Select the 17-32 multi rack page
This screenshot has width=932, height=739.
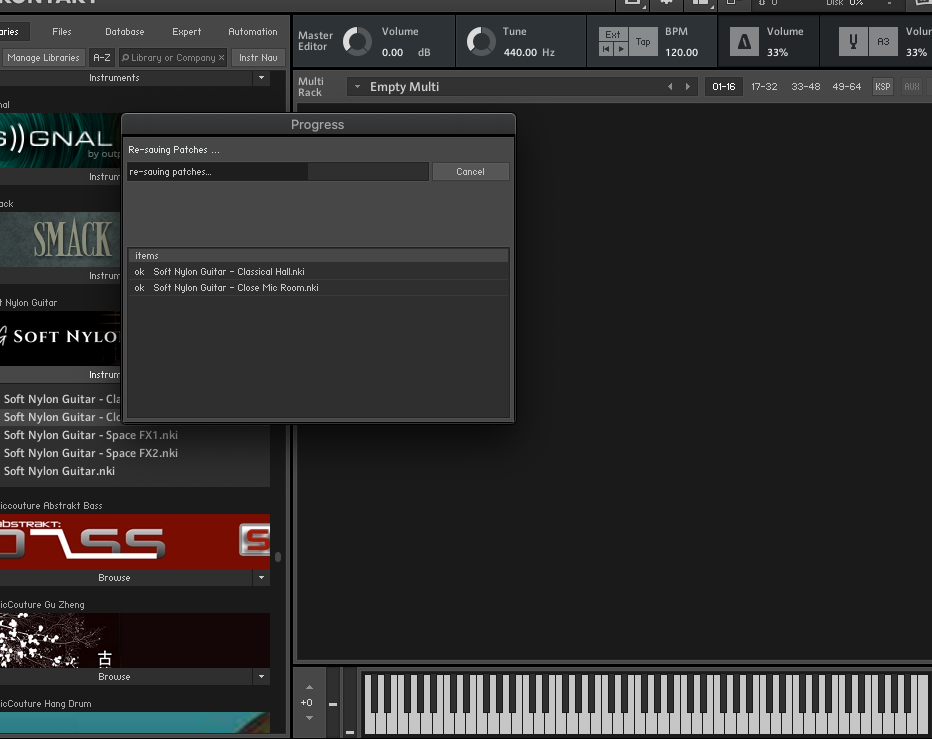click(764, 87)
